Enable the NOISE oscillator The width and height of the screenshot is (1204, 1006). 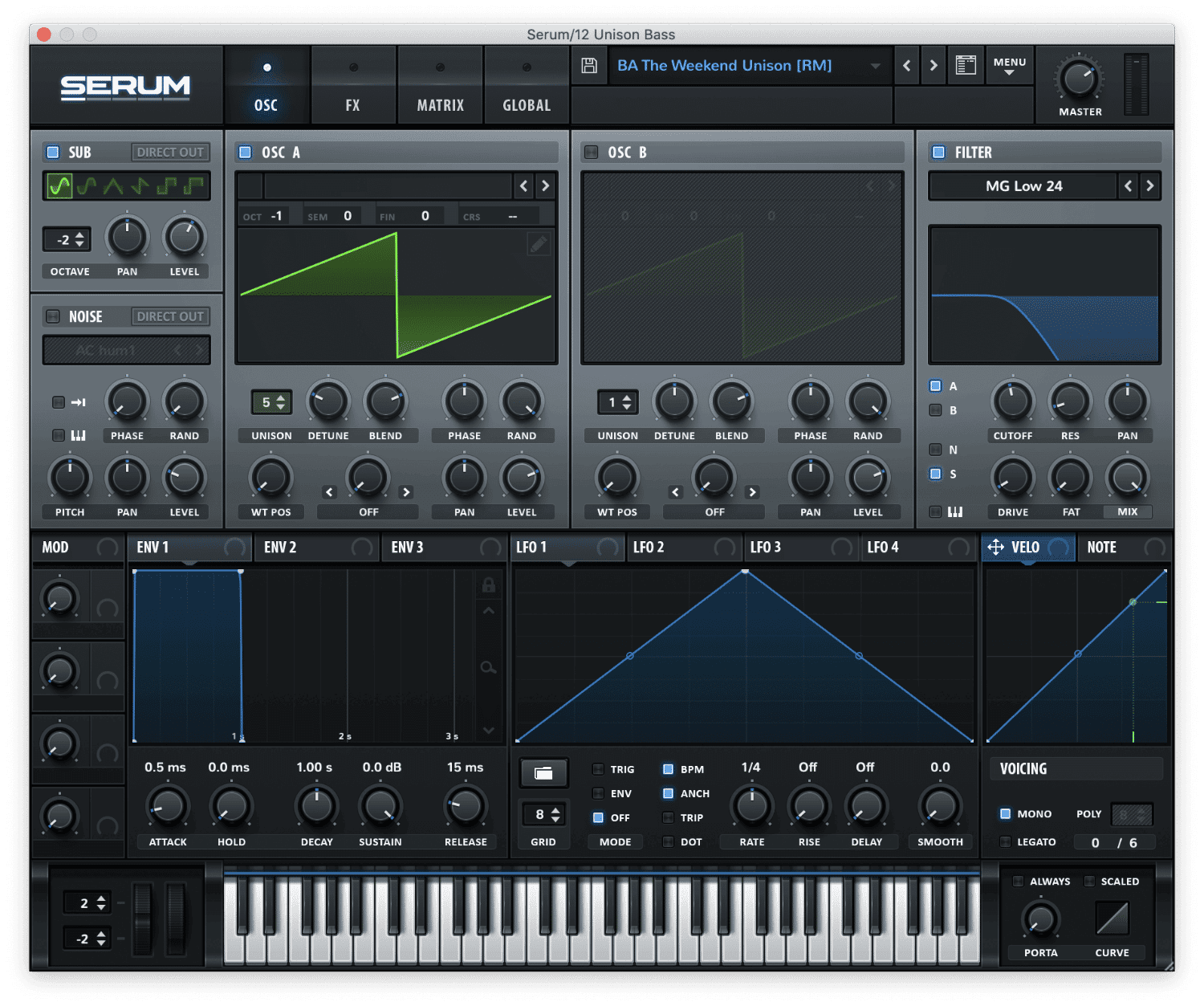coord(53,316)
